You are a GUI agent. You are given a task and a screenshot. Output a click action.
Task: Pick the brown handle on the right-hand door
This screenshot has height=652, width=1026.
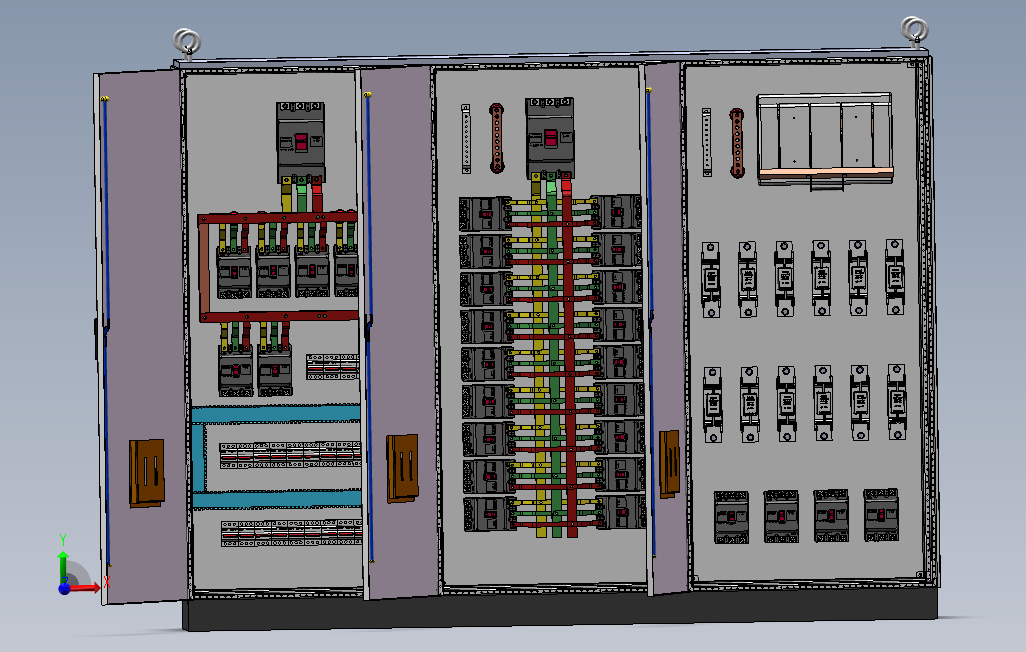pos(669,463)
